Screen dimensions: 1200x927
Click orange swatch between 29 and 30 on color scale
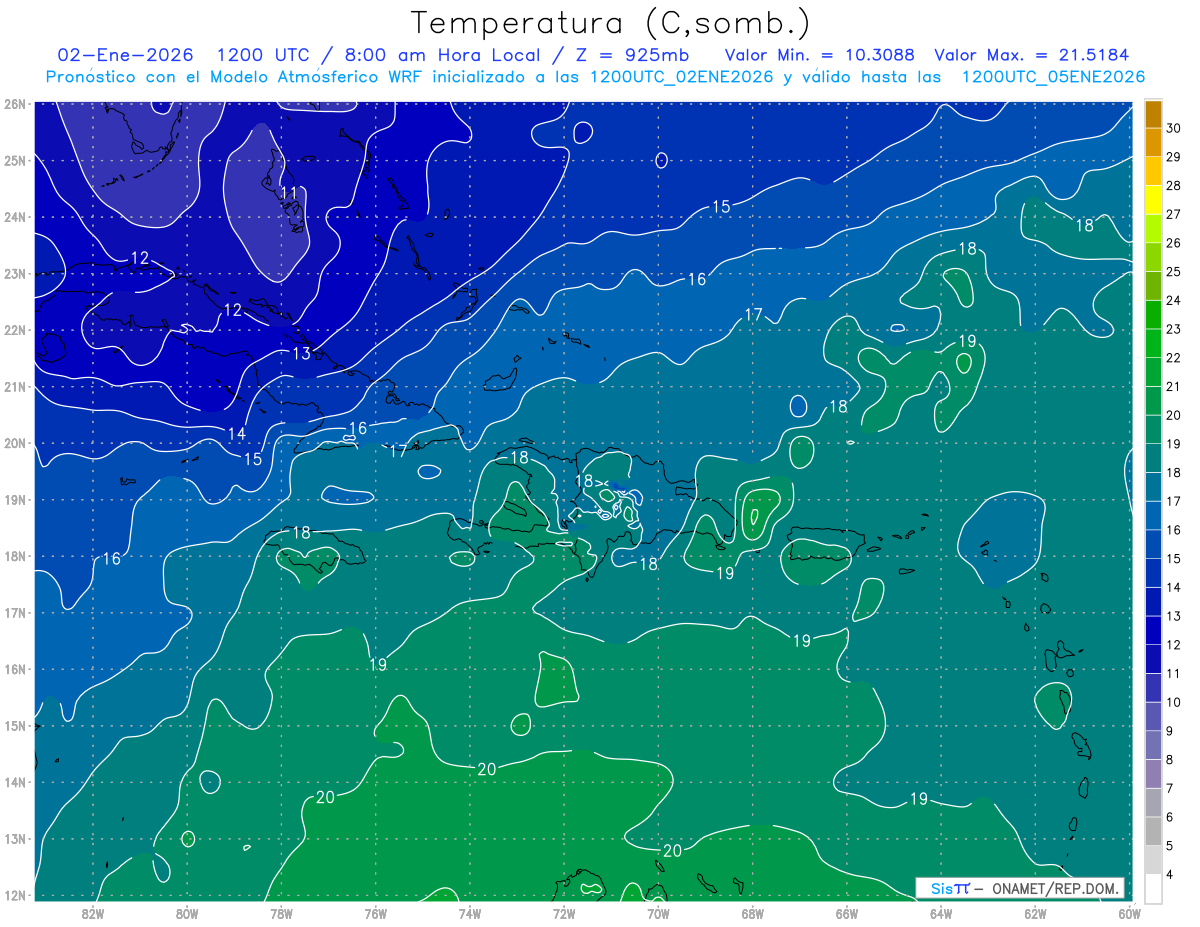1153,143
